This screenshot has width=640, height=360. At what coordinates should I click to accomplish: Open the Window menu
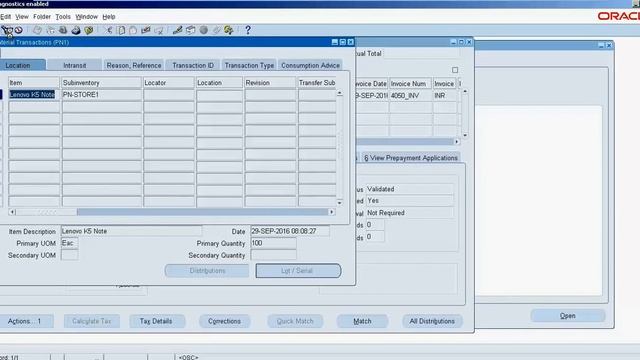87,17
